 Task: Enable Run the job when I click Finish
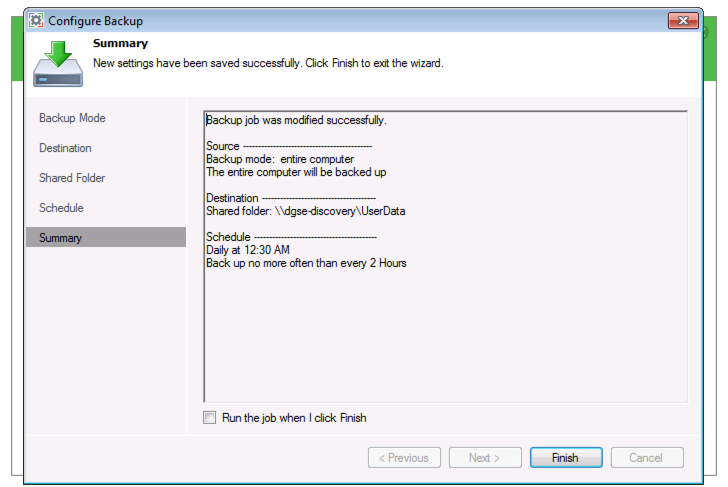[209, 417]
